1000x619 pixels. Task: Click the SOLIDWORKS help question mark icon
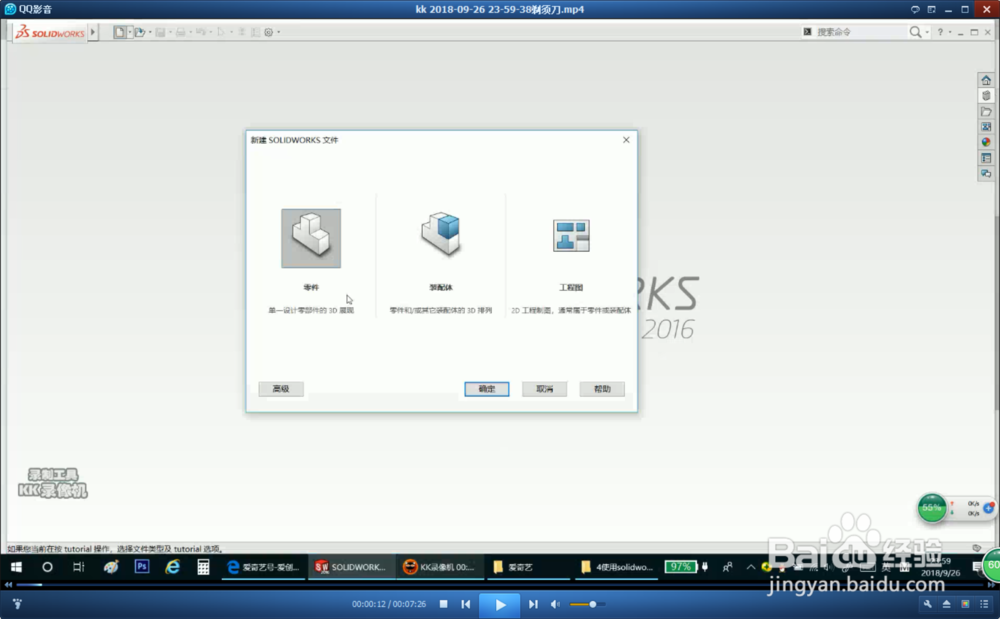pyautogui.click(x=940, y=32)
